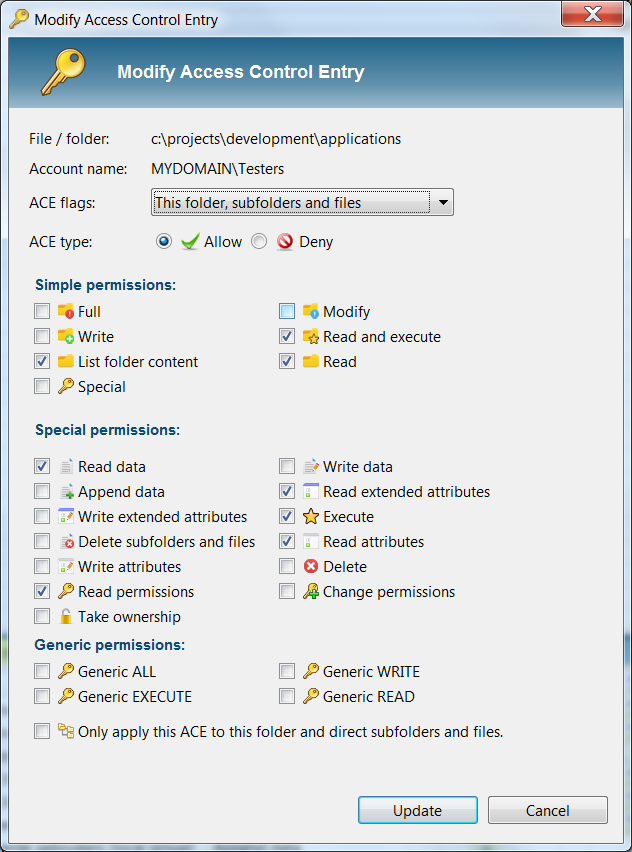The width and height of the screenshot is (632, 852).
Task: Click the Update button
Action: coord(417,810)
